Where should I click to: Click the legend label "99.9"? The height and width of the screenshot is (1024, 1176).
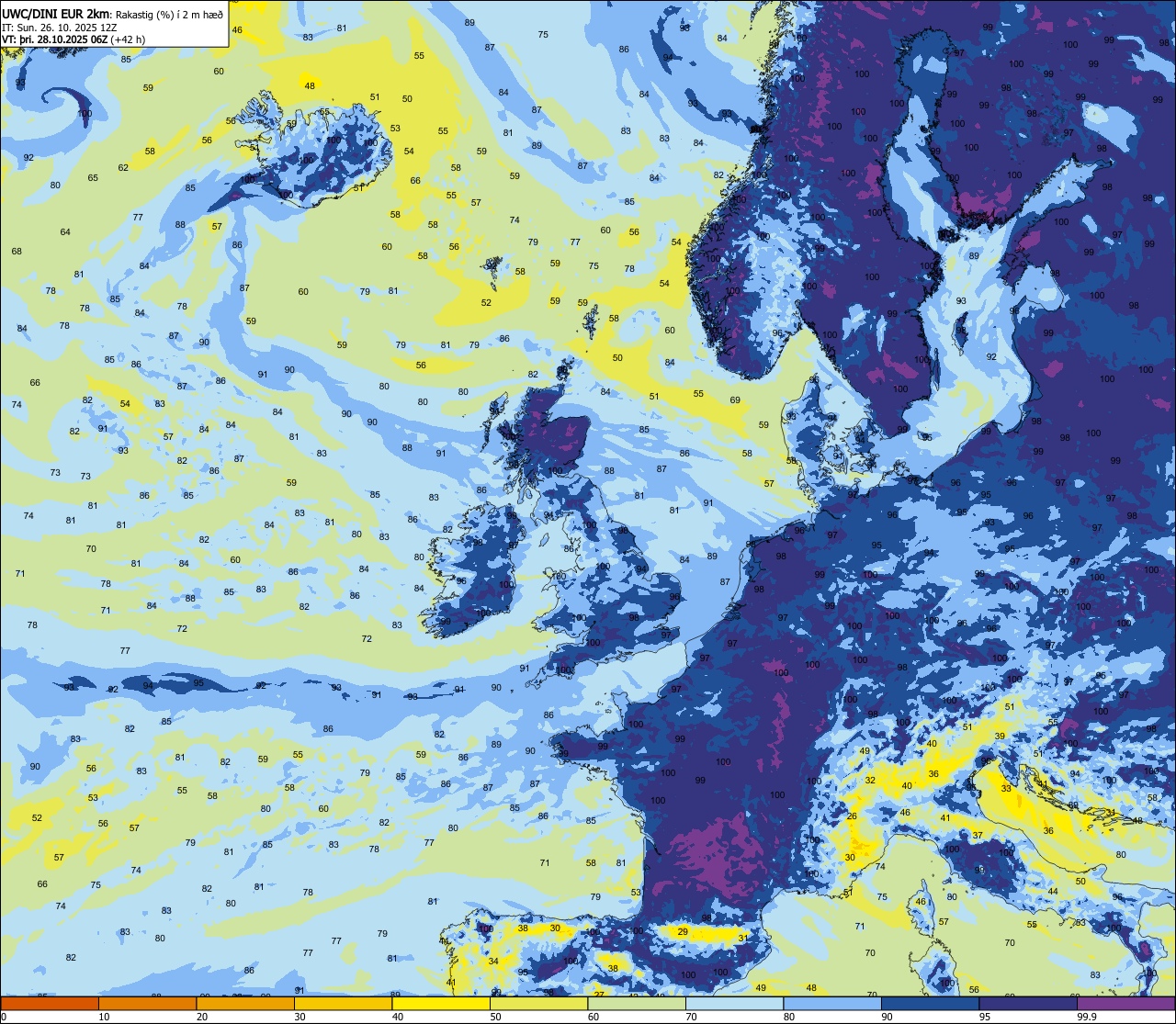click(x=1087, y=1016)
